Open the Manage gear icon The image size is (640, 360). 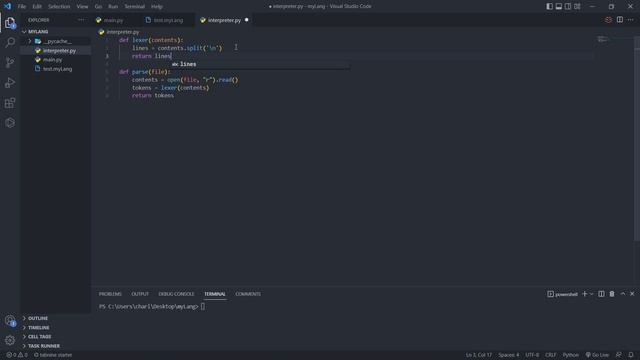10,340
